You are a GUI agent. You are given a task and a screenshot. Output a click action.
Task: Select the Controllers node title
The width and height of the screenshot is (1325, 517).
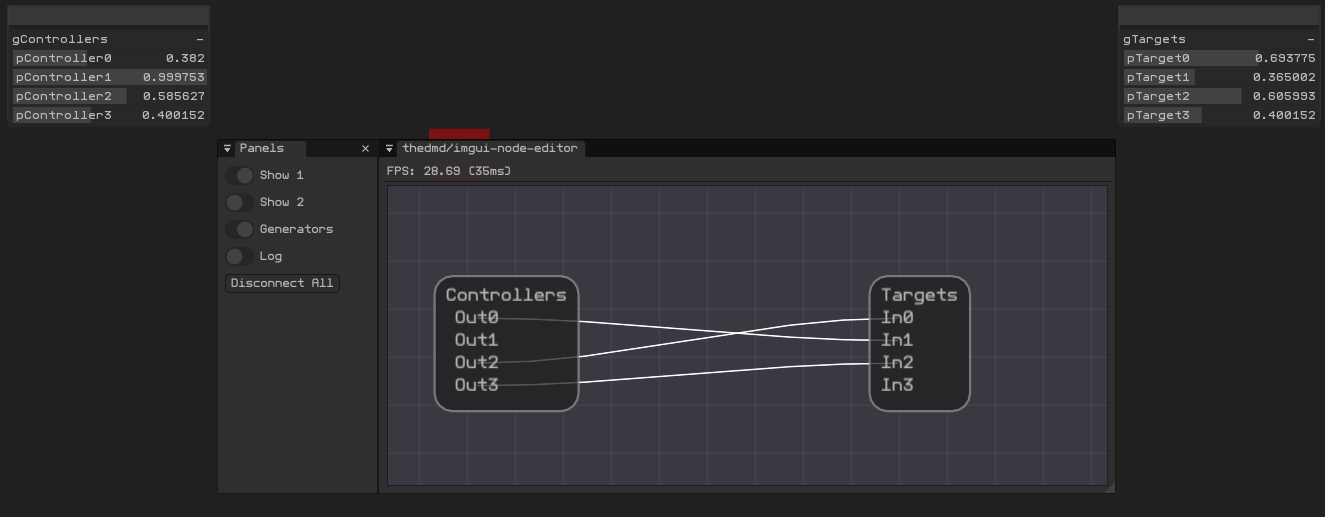click(506, 295)
